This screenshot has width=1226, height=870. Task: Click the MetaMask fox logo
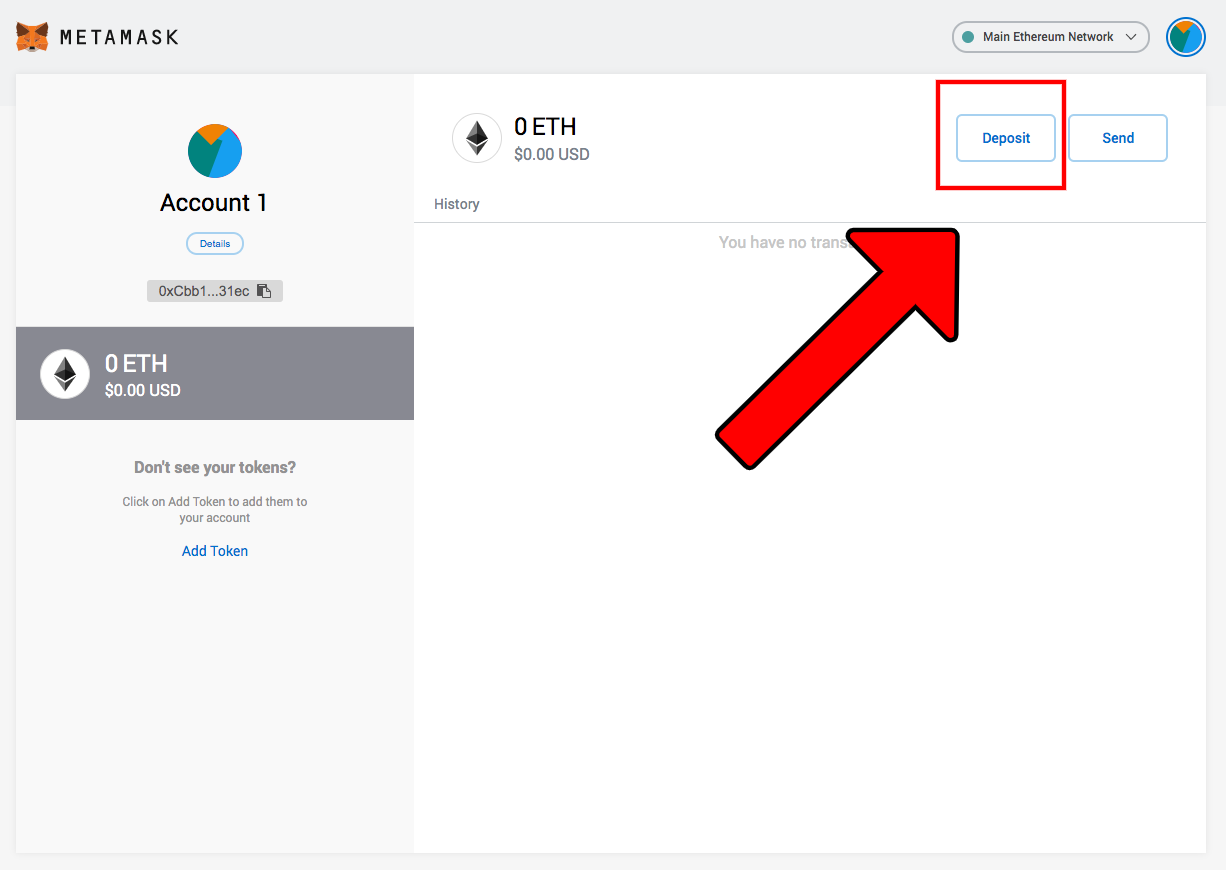(x=31, y=36)
